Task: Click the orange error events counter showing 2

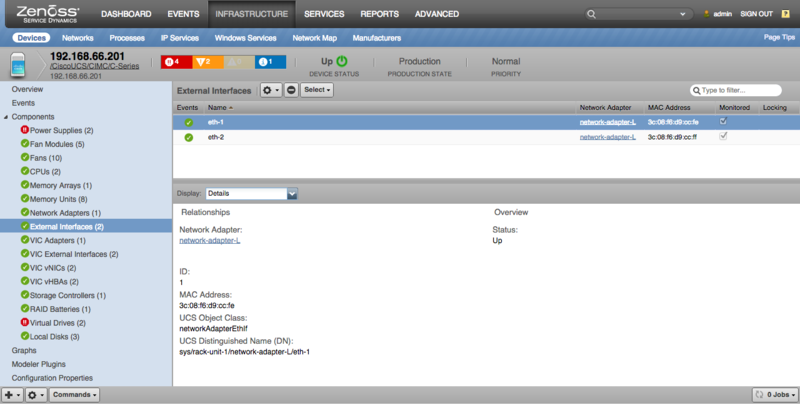Action: 208,62
